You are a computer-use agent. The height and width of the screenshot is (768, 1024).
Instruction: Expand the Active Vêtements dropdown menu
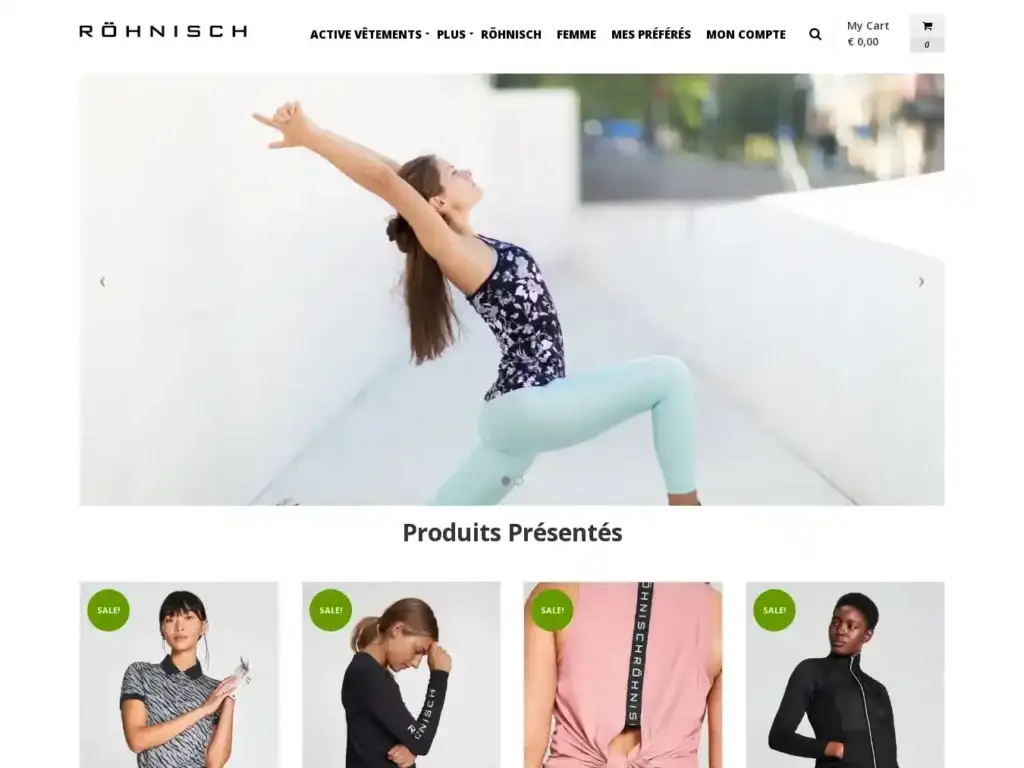tap(369, 35)
